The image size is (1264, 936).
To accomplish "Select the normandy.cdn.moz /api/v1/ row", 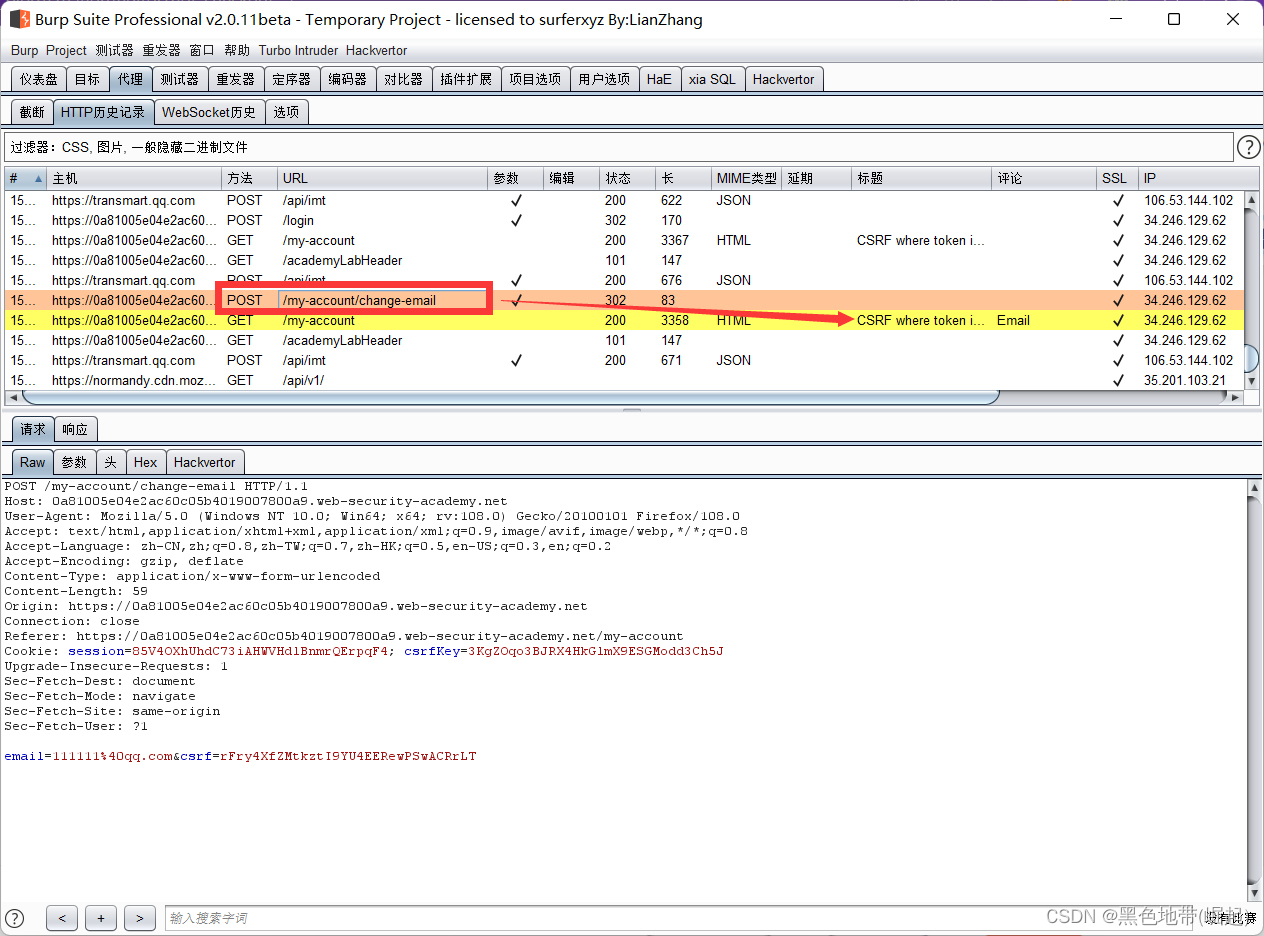I will [626, 380].
